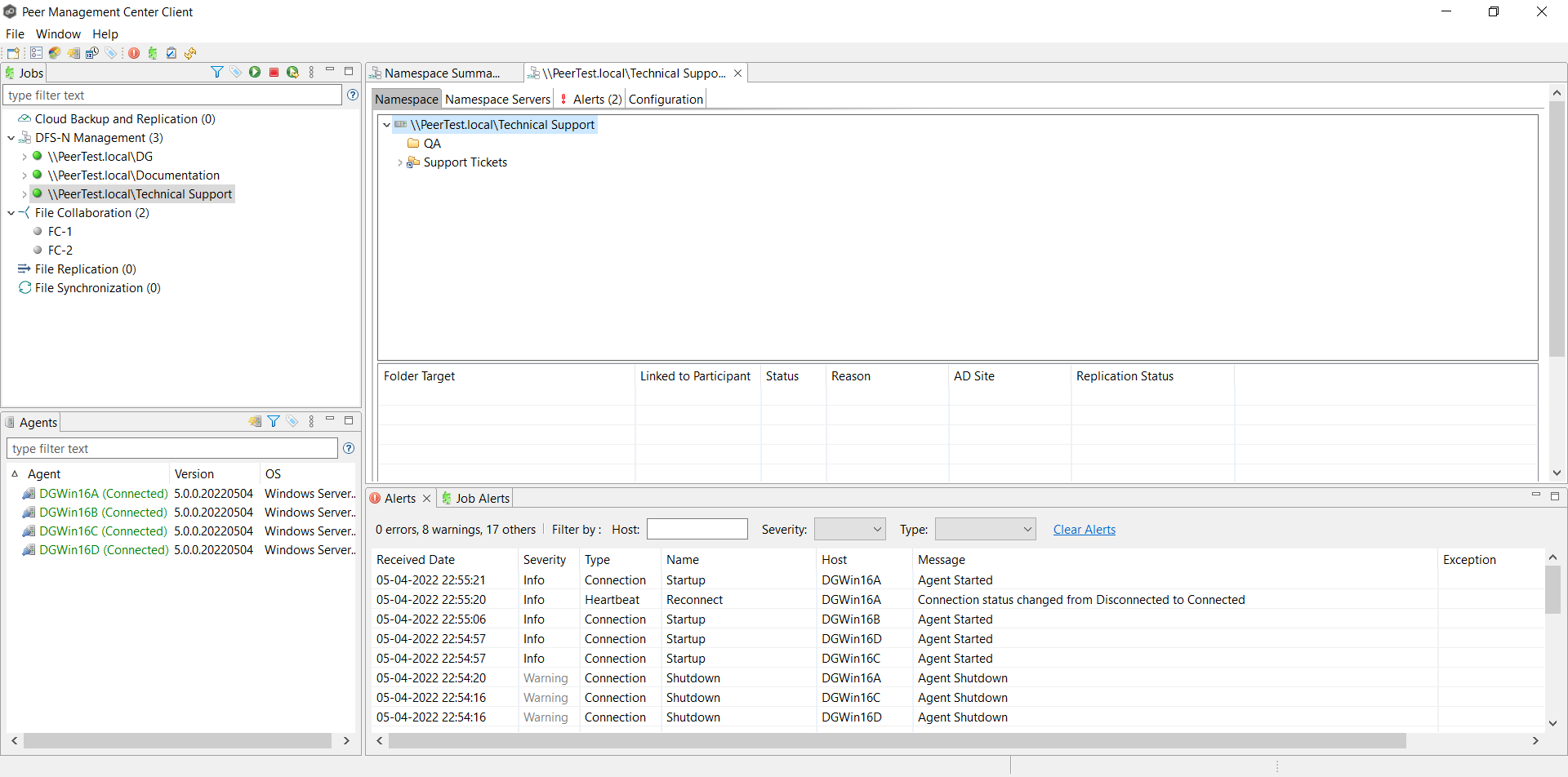Collapse the File Collaboration tree node
1568x777 pixels.
11,213
